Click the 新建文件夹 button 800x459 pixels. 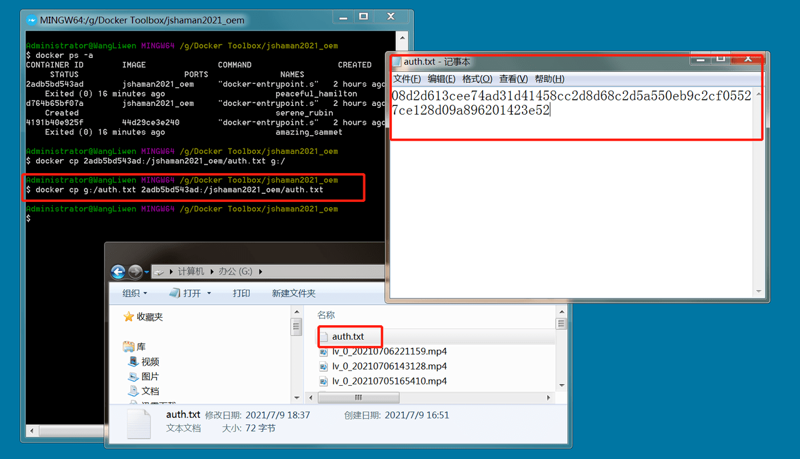[x=293, y=293]
